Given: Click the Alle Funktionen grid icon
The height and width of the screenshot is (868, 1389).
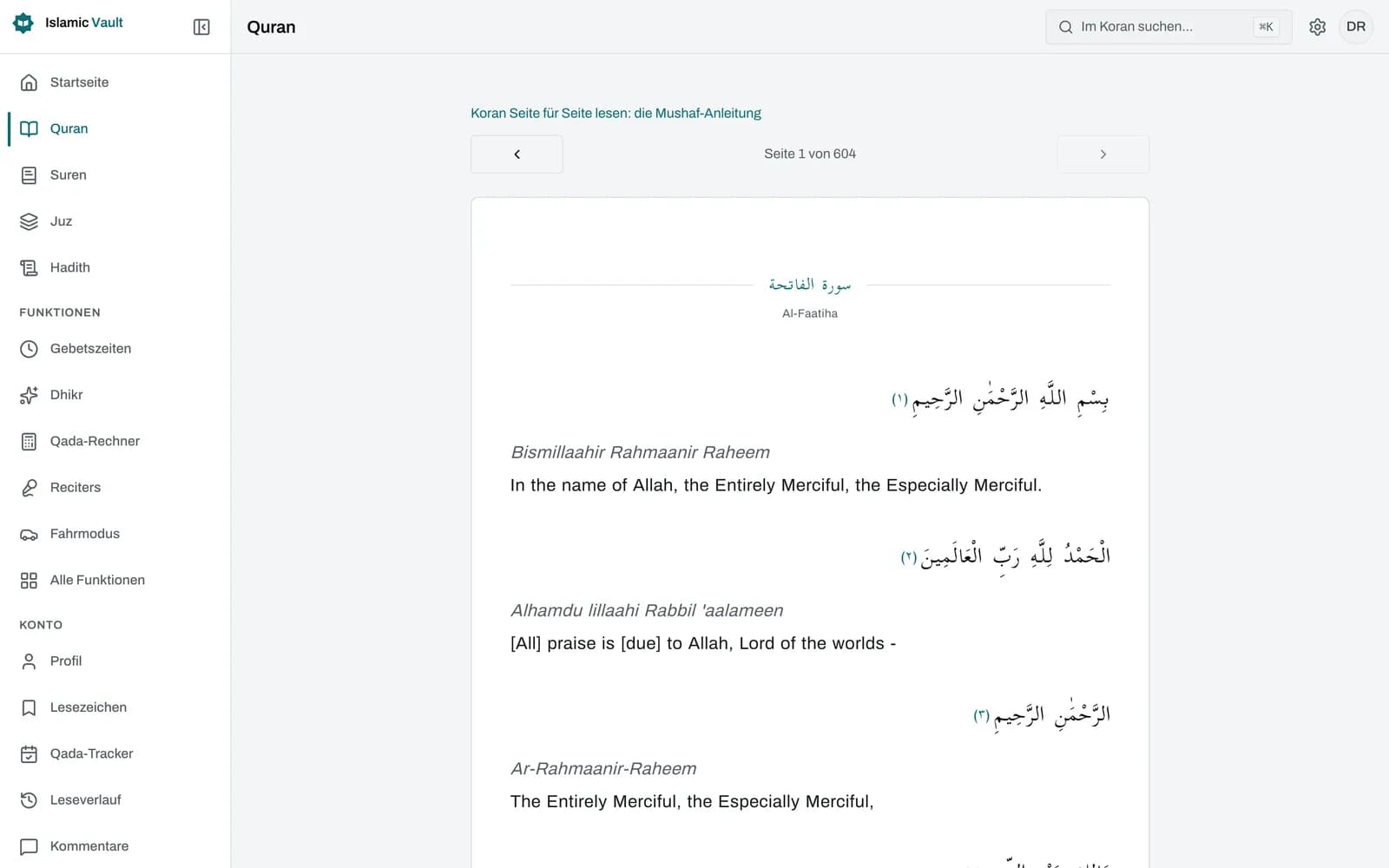Looking at the screenshot, I should 29,580.
